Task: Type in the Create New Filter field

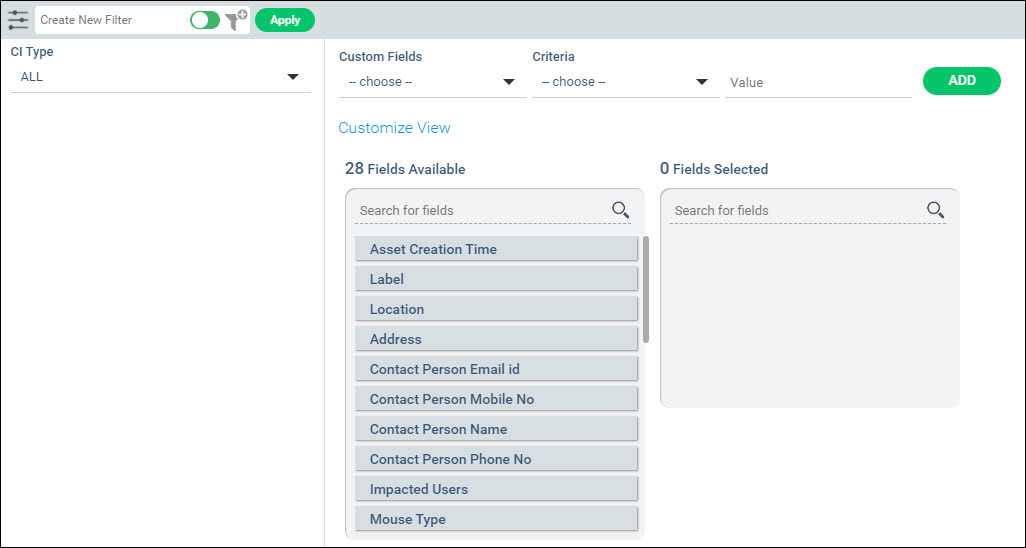Action: (110, 20)
